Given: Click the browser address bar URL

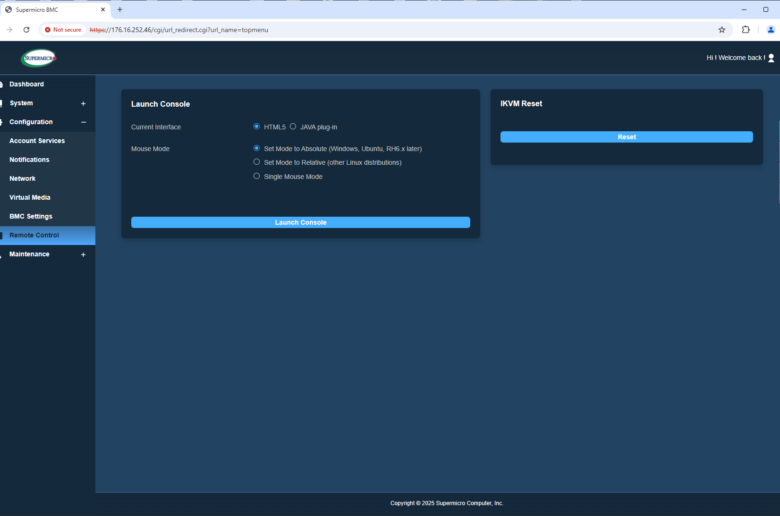Looking at the screenshot, I should (x=179, y=30).
